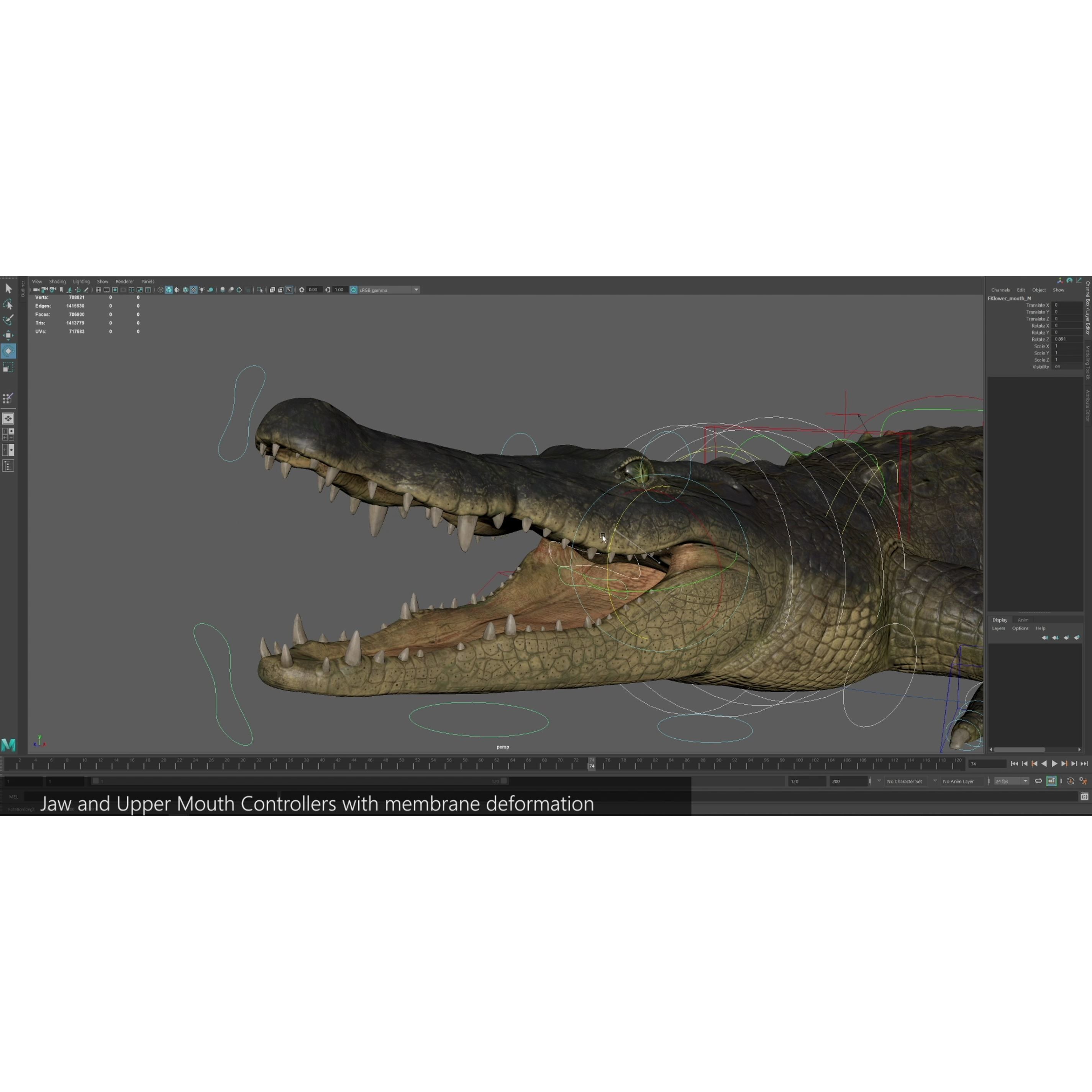Pick the Scale tool in toolbox
The image size is (1092, 1092).
click(8, 367)
